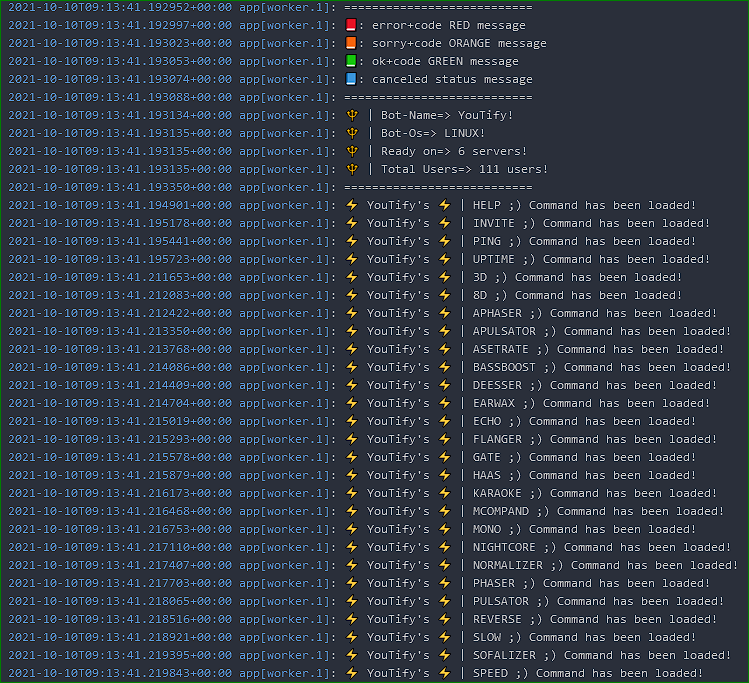The image size is (749, 683).
Task: Click the second lightning bolt on ECHO line
Action: (x=445, y=421)
